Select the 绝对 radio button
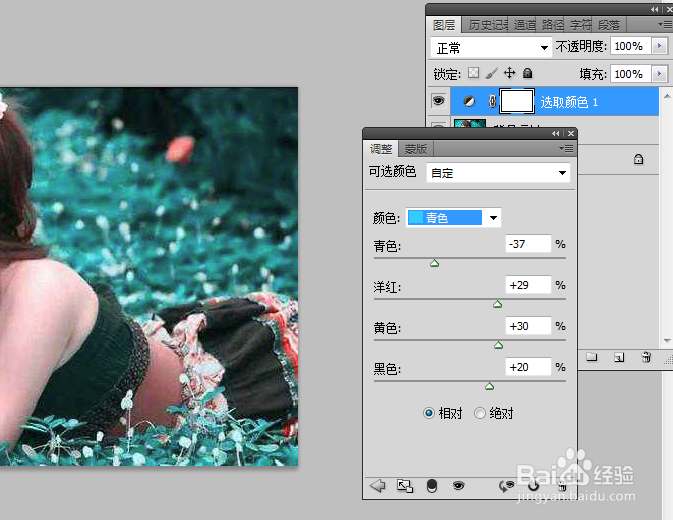Viewport: 673px width, 520px height. (x=479, y=413)
